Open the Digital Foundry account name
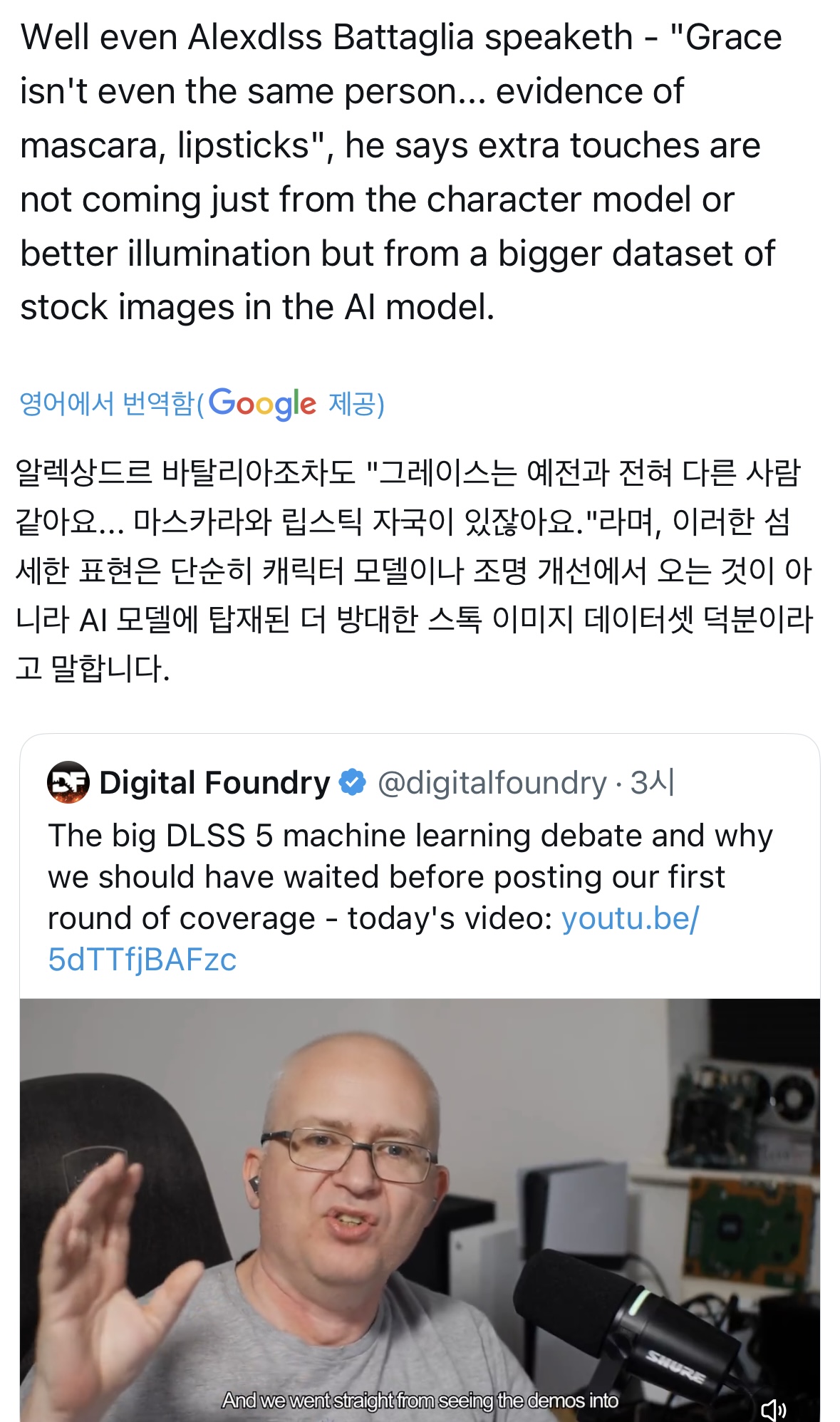 [x=214, y=782]
